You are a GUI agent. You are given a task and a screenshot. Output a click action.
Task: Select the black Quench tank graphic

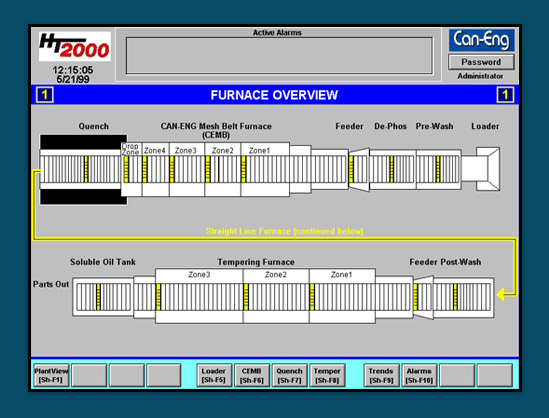point(83,169)
